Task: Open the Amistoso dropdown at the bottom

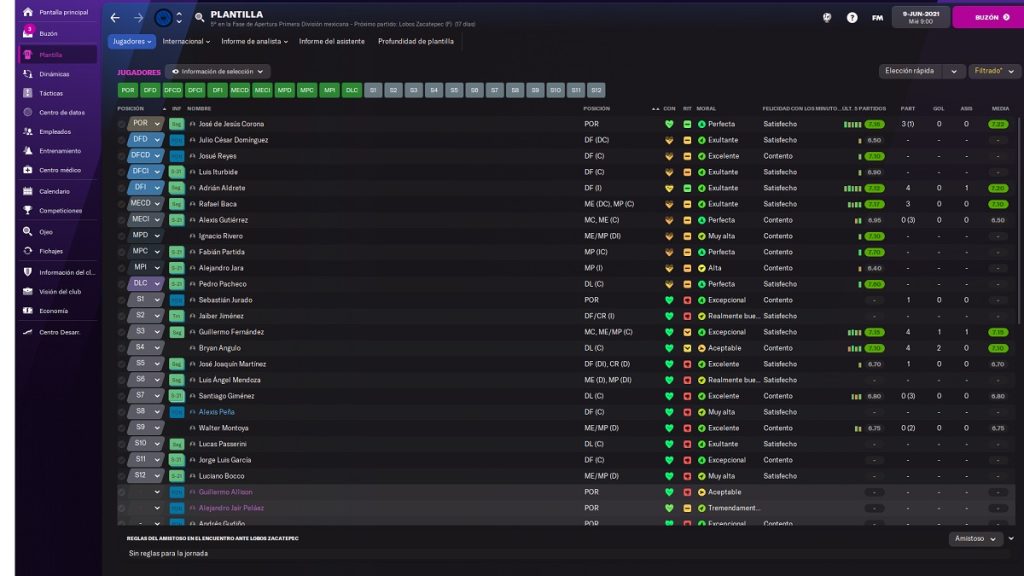Action: coord(975,539)
